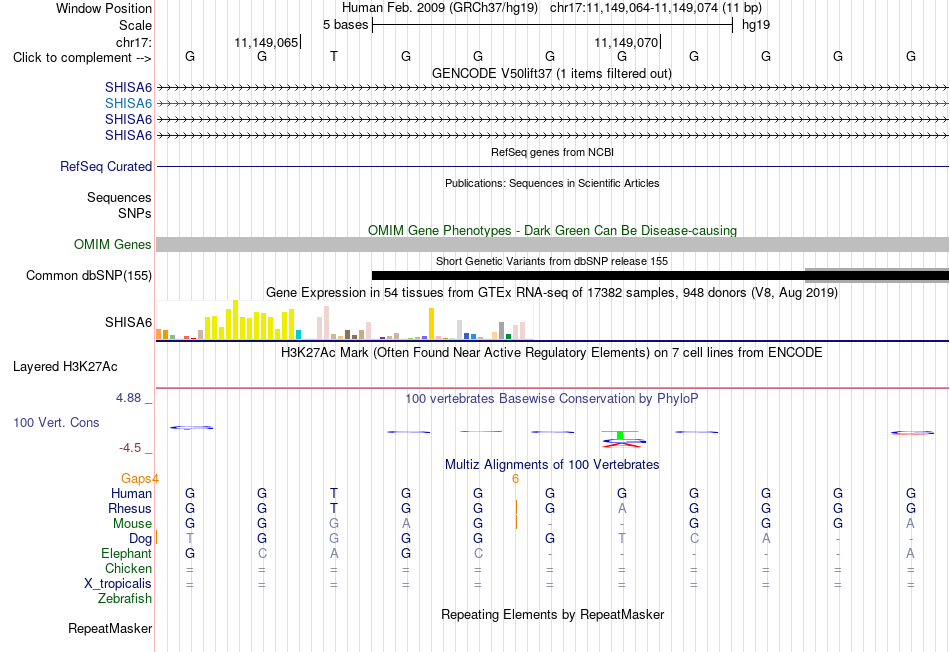Click the 11,149,070 ruler coordinate

626,42
